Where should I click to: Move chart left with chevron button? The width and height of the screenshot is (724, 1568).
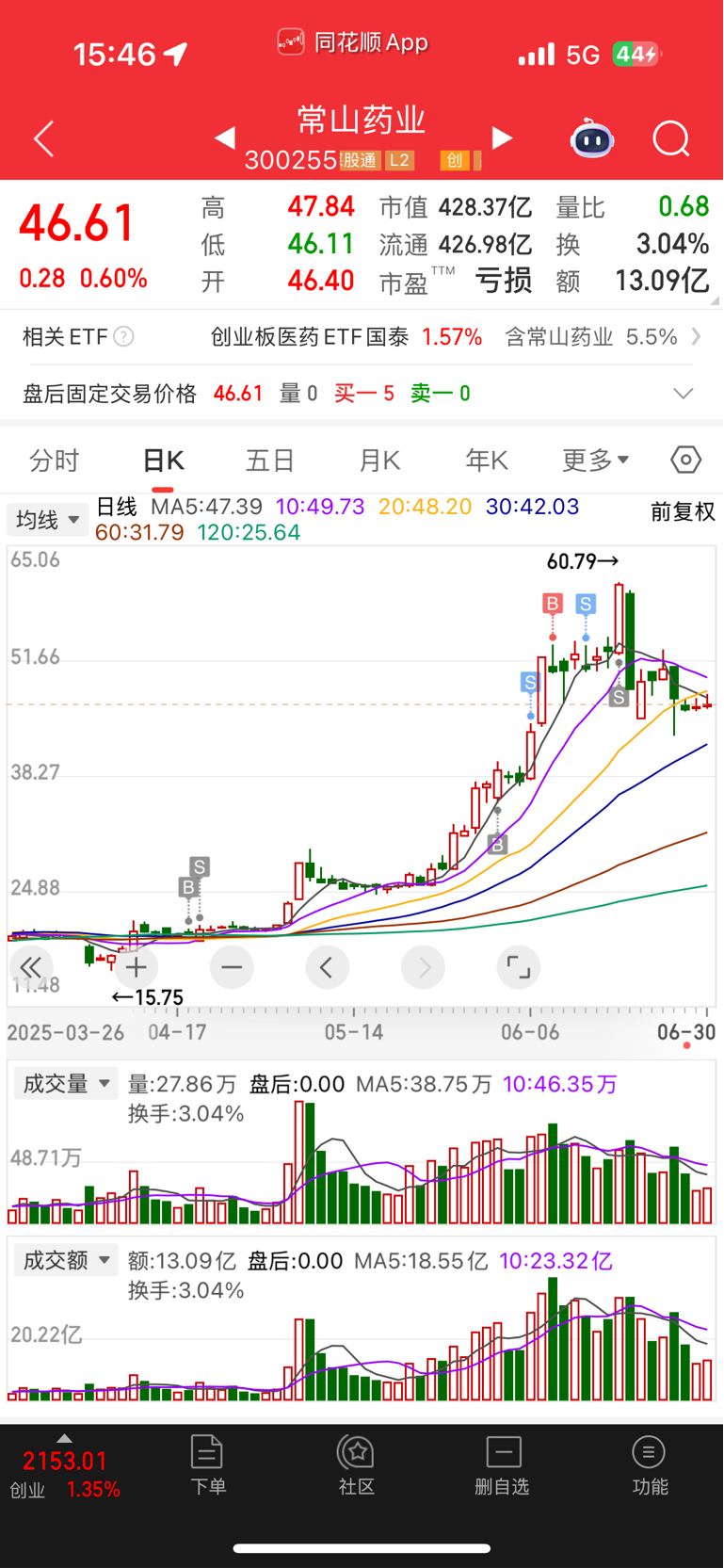point(327,967)
